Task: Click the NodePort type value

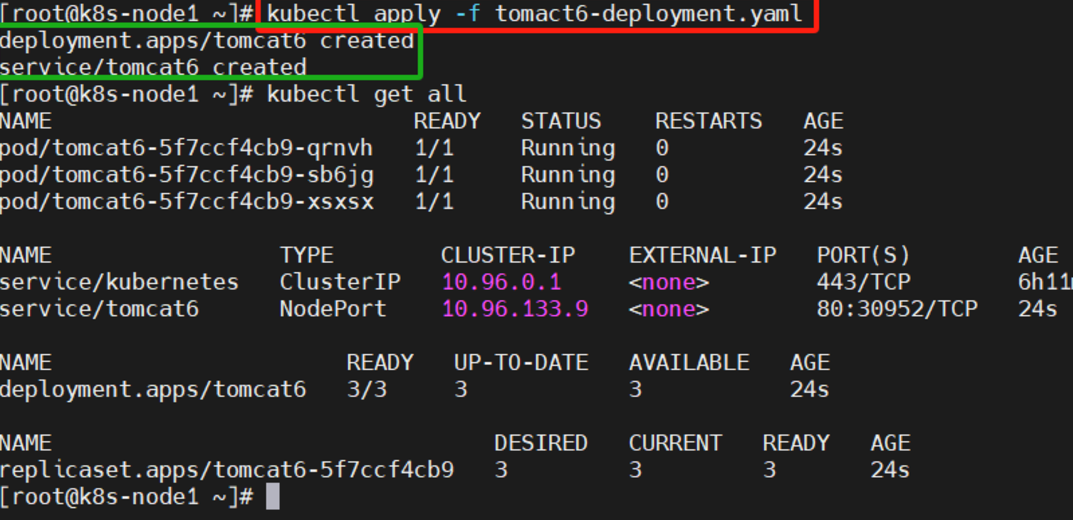Action: coord(333,309)
